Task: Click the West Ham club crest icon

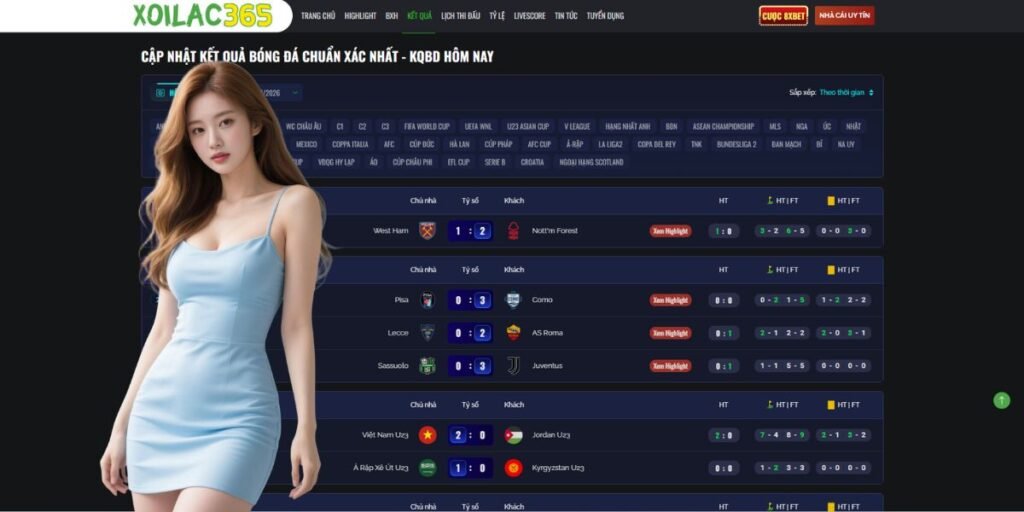Action: click(x=427, y=231)
